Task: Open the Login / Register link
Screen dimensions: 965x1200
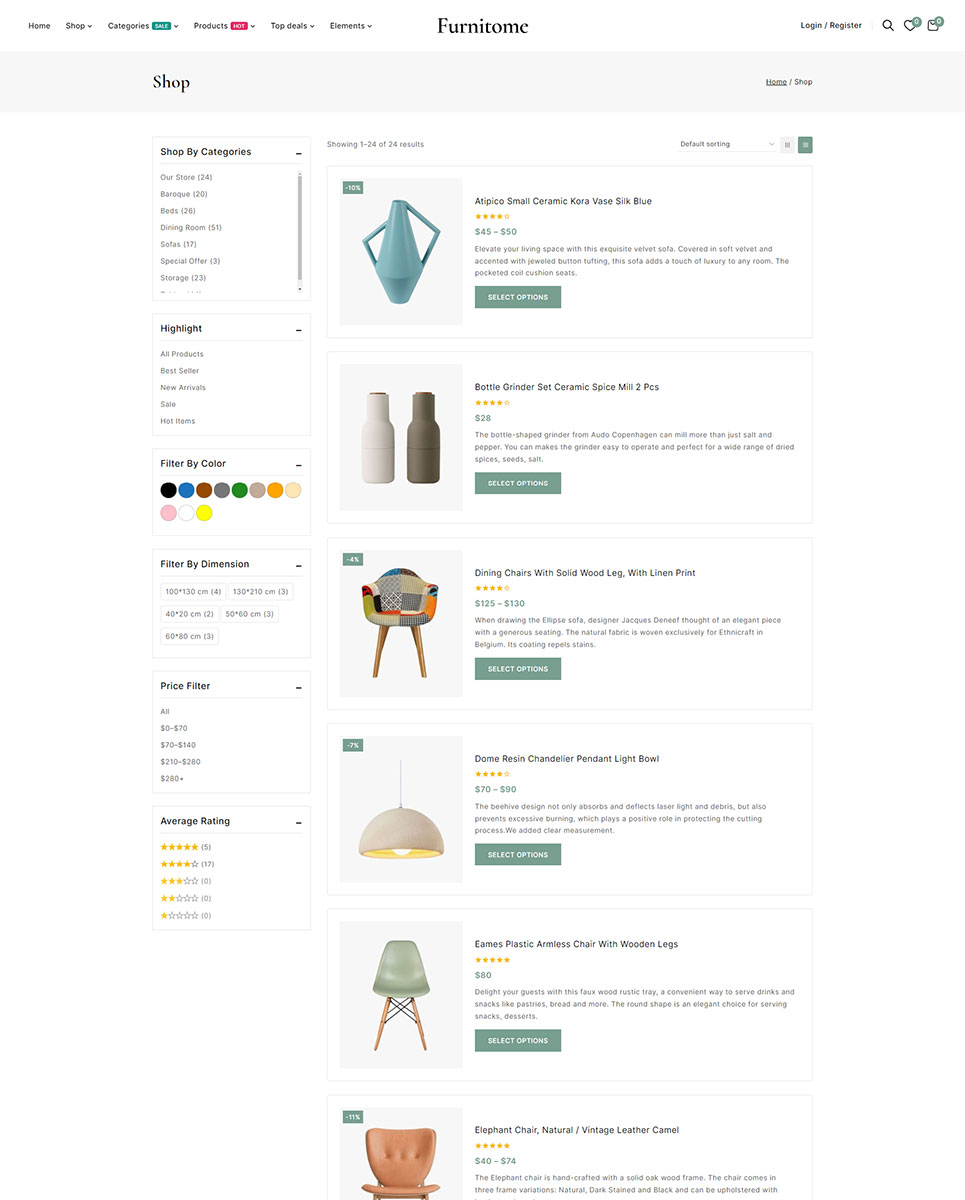Action: 831,26
